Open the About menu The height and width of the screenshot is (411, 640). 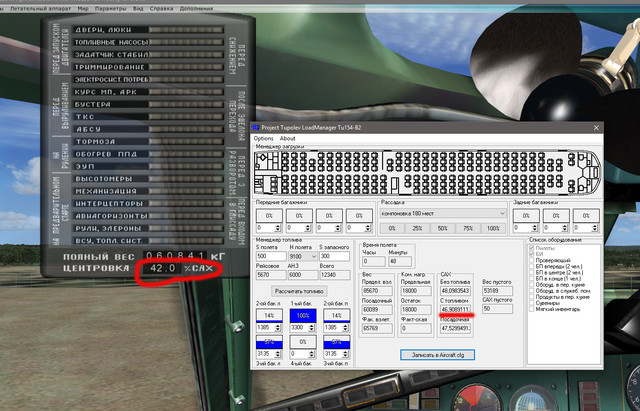(x=287, y=138)
